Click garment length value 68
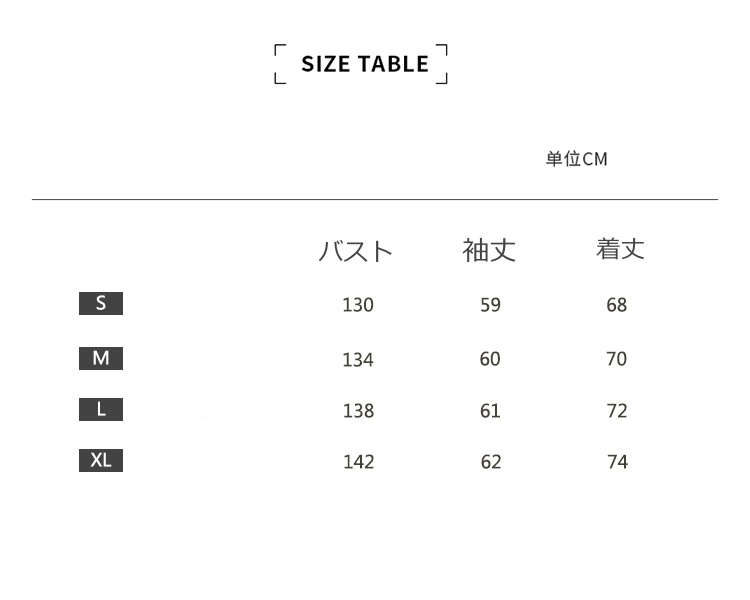 (617, 305)
